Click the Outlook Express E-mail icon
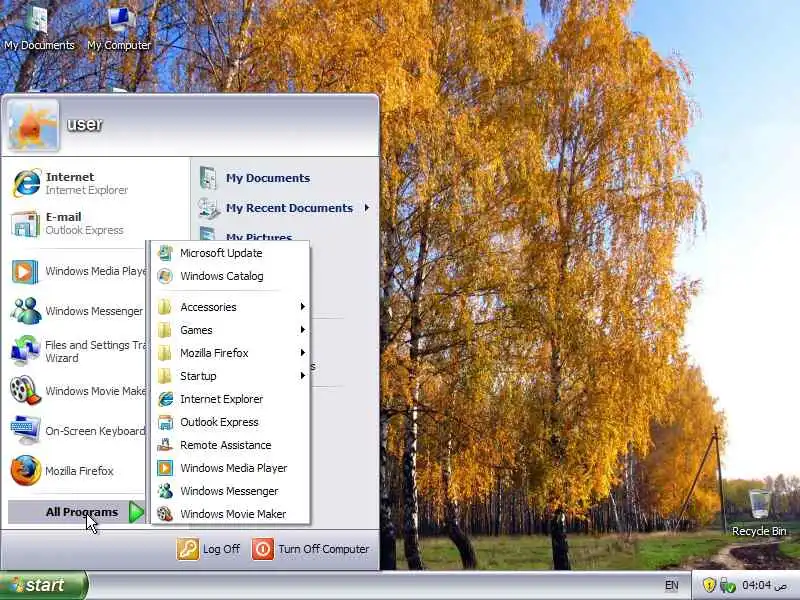 pos(25,223)
